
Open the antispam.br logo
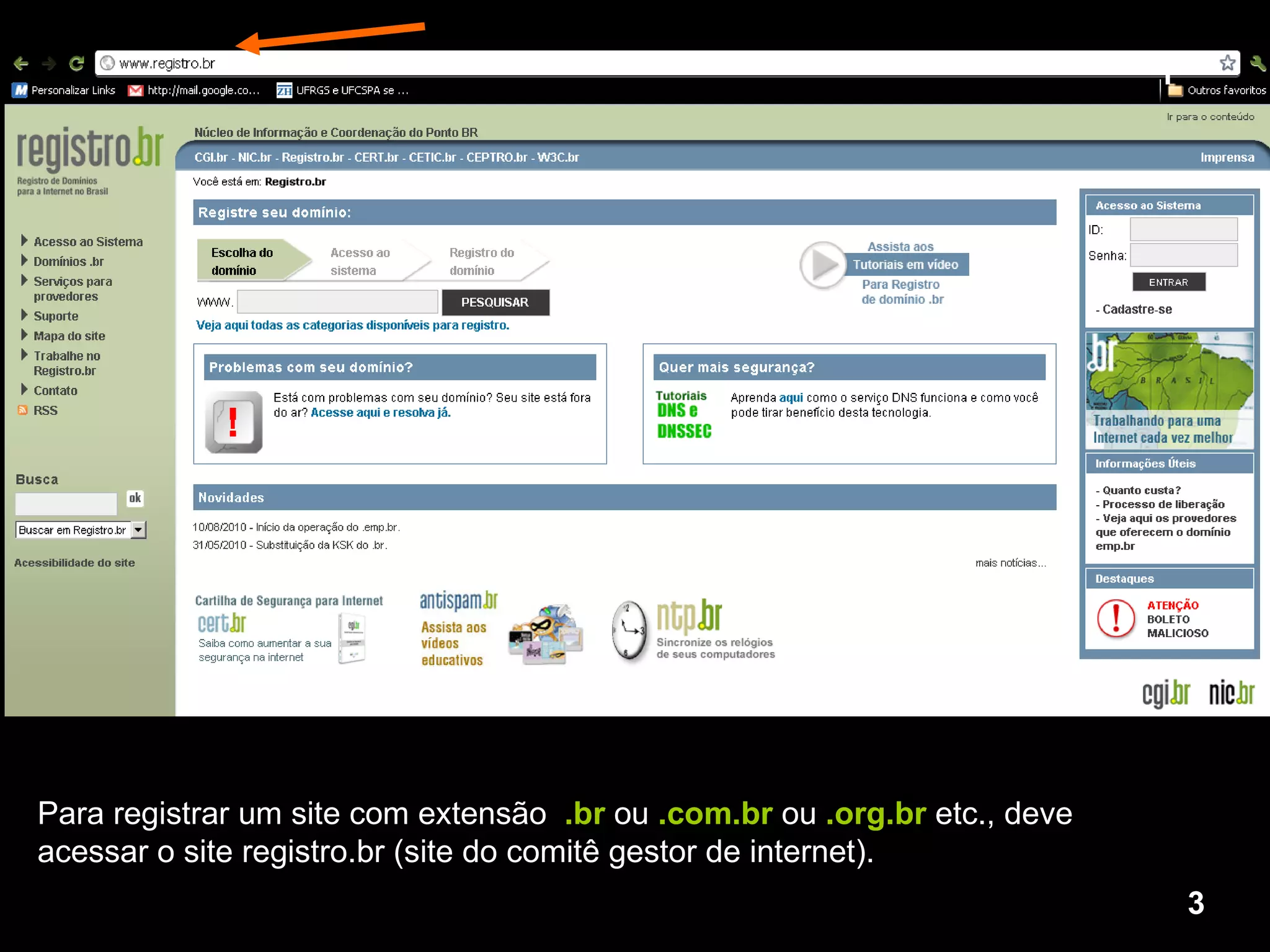click(459, 601)
